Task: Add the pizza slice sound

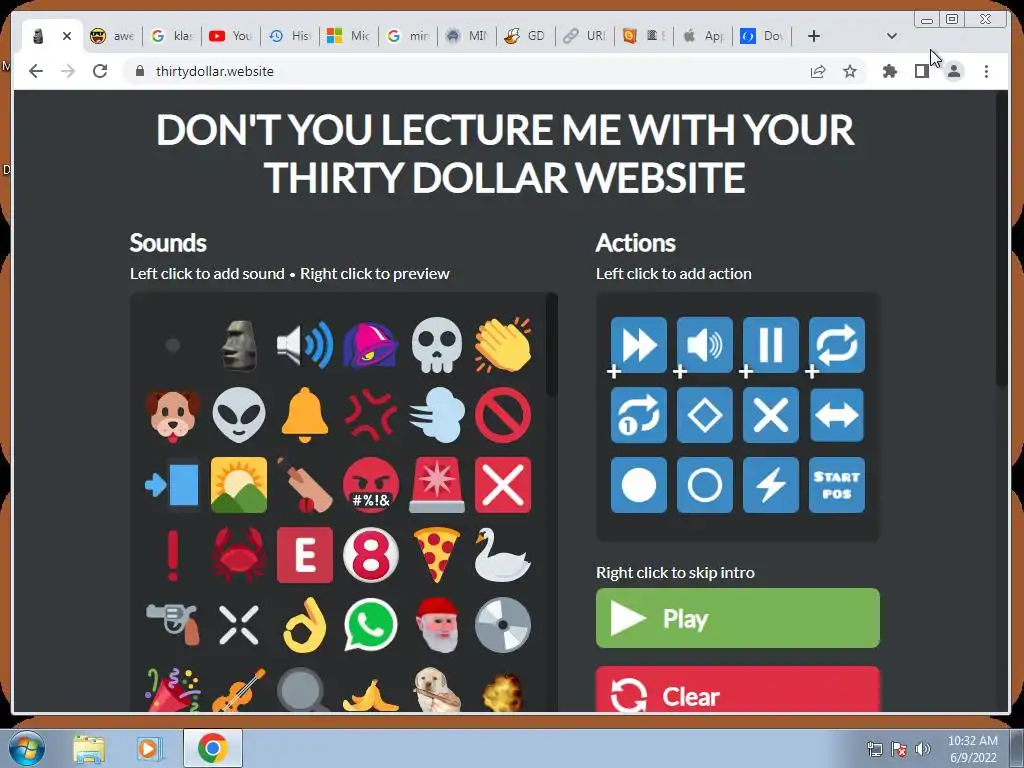Action: 437,555
